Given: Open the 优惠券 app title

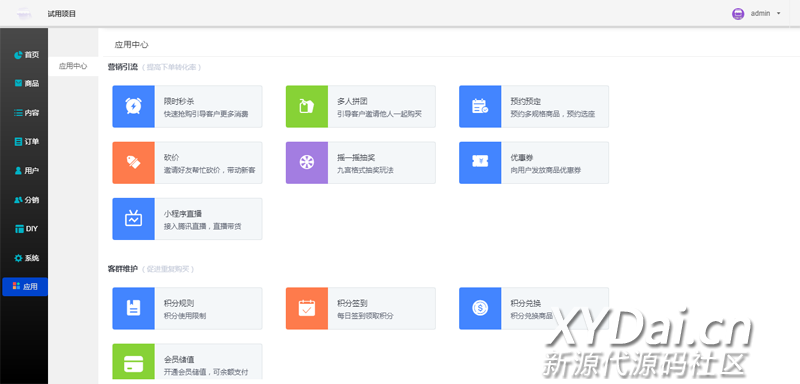Looking at the screenshot, I should [522, 158].
